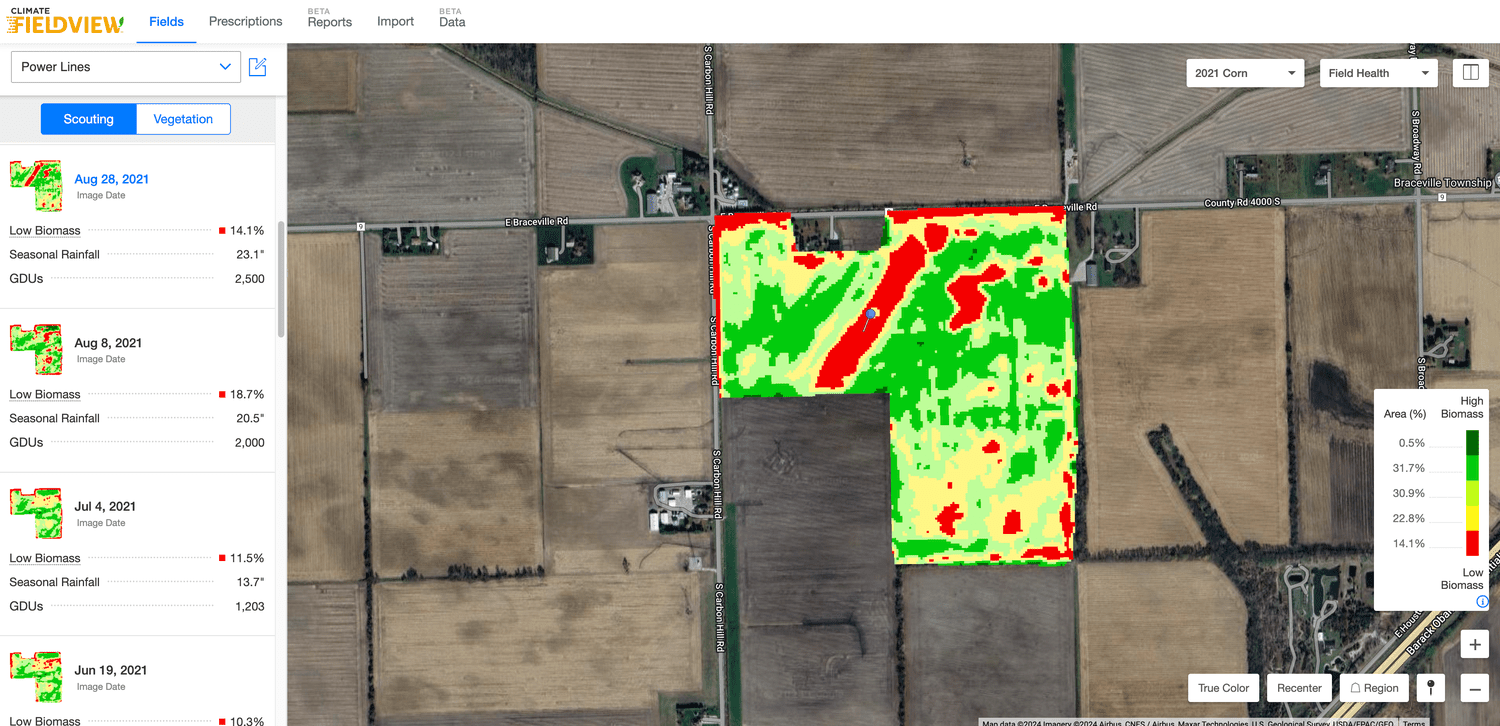This screenshot has width=1500, height=726.
Task: Click the drop pin icon button
Action: coord(1432,688)
